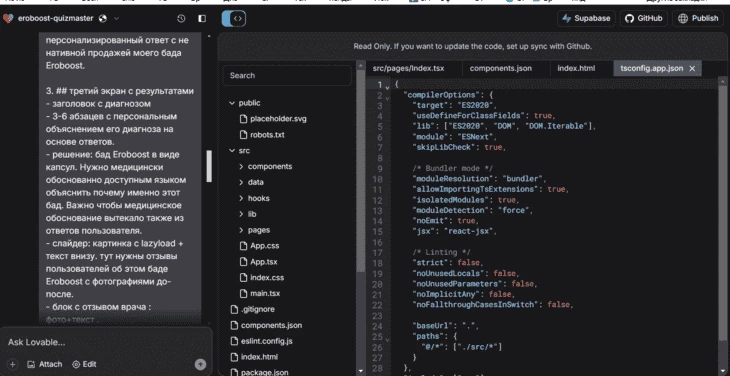
Task: Expand the hooks folder
Action: coord(241,198)
